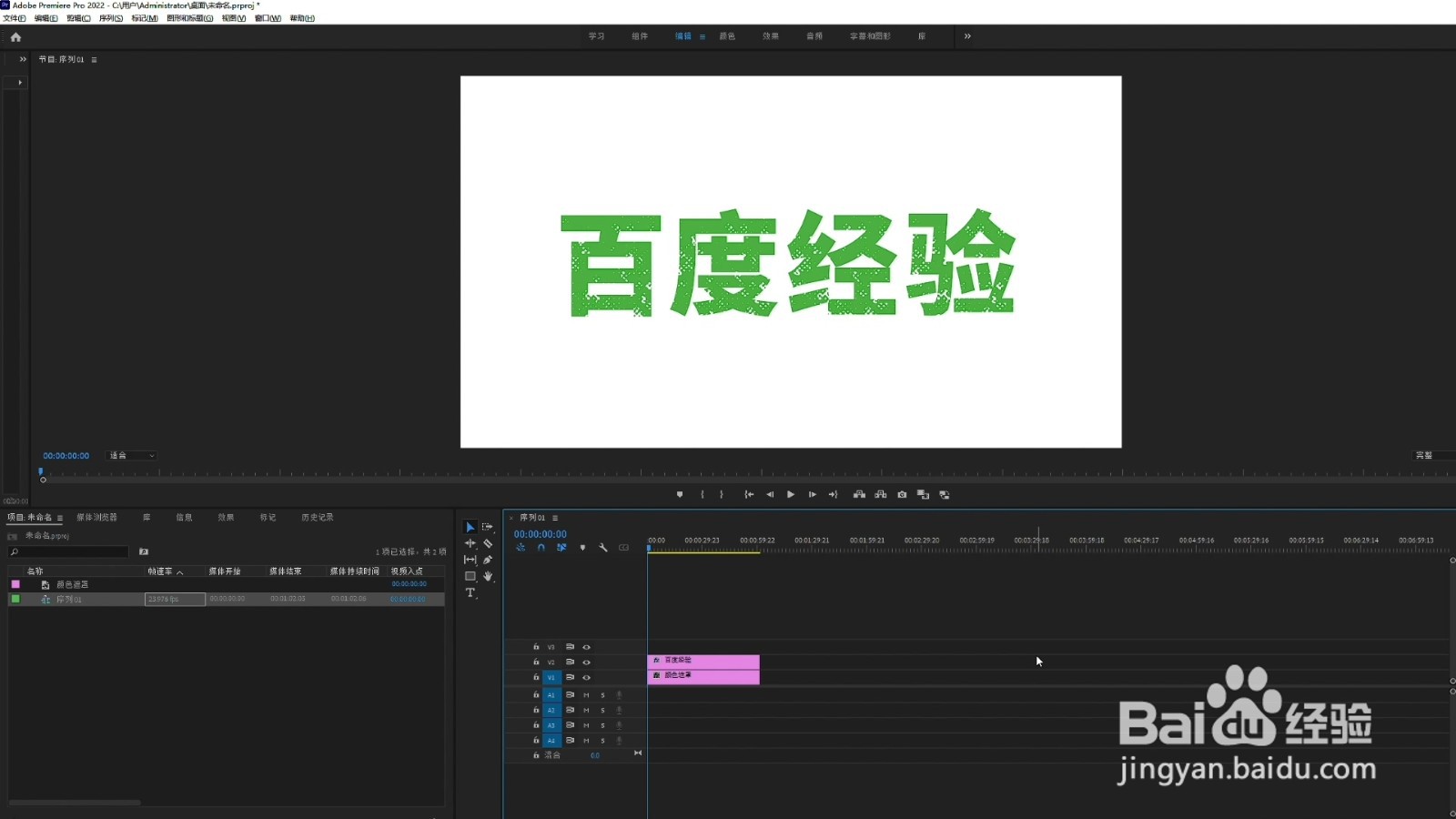Play the sequence in Program Monitor
The image size is (1456, 819).
(791, 494)
